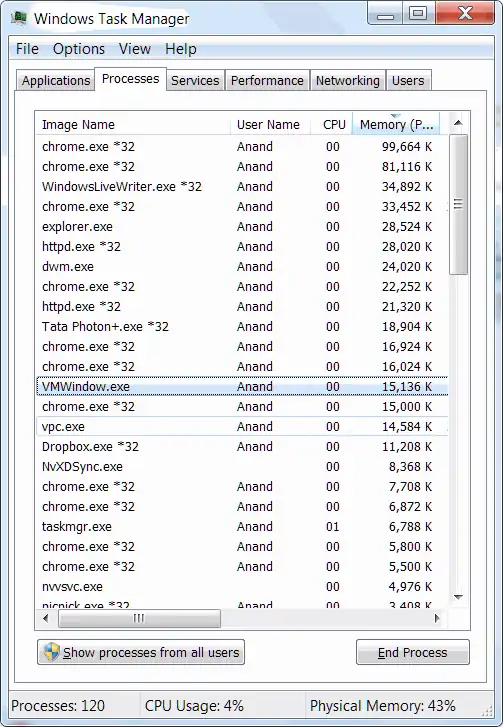Image resolution: width=503 pixels, height=727 pixels.
Task: Click the horizontal scrollbar thumb
Action: click(x=139, y=618)
